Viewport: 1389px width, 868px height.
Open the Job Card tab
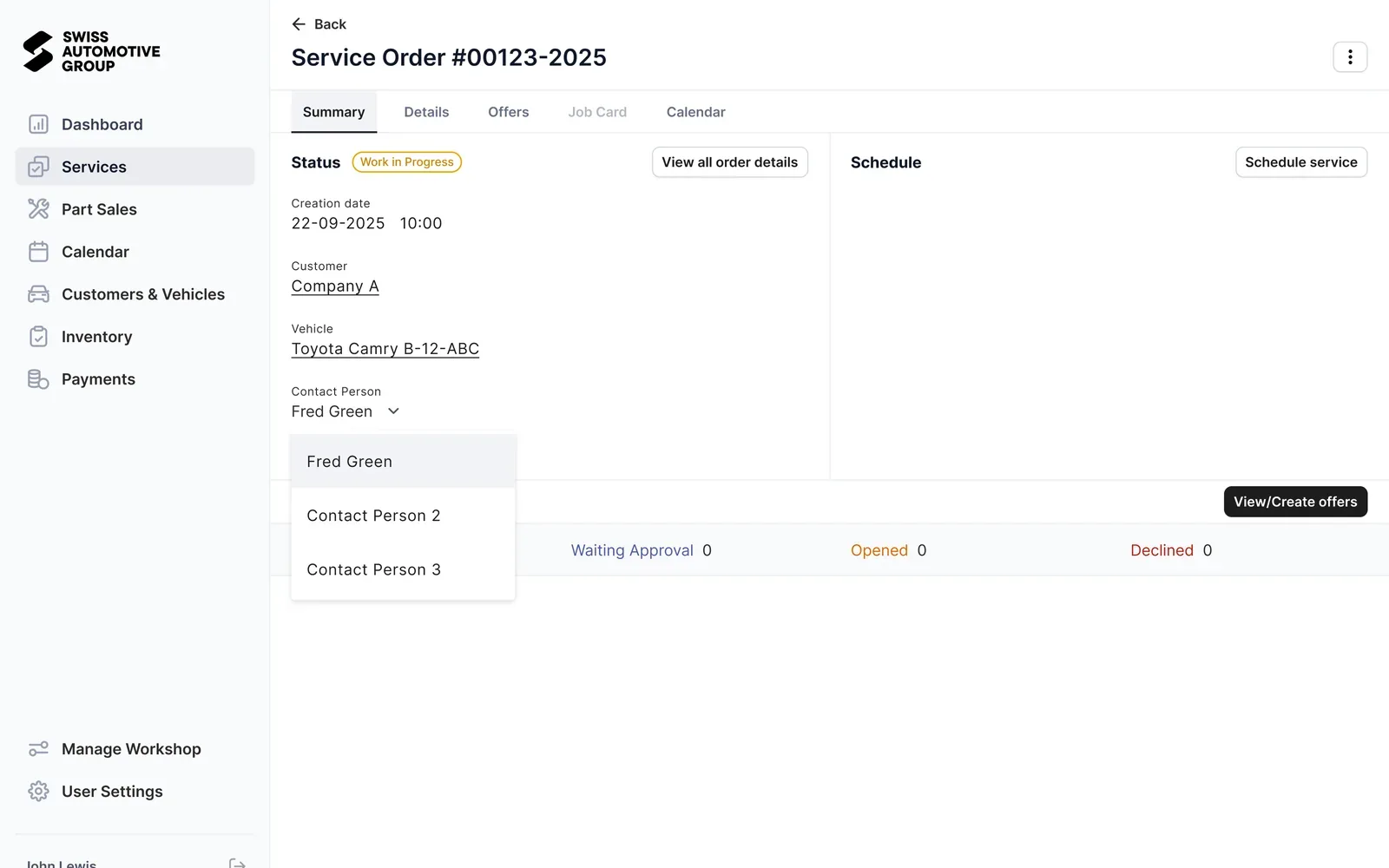[597, 112]
